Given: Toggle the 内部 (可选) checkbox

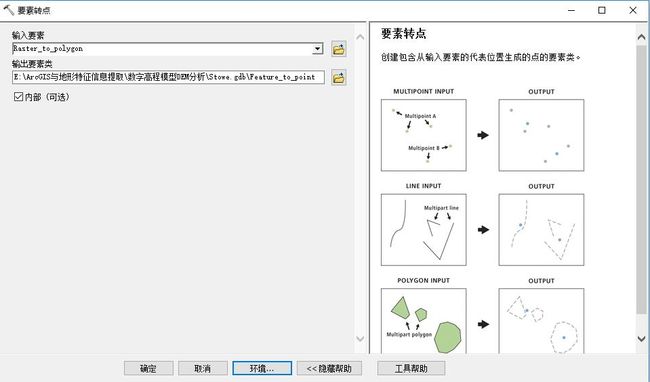Looking at the screenshot, I should coord(18,97).
